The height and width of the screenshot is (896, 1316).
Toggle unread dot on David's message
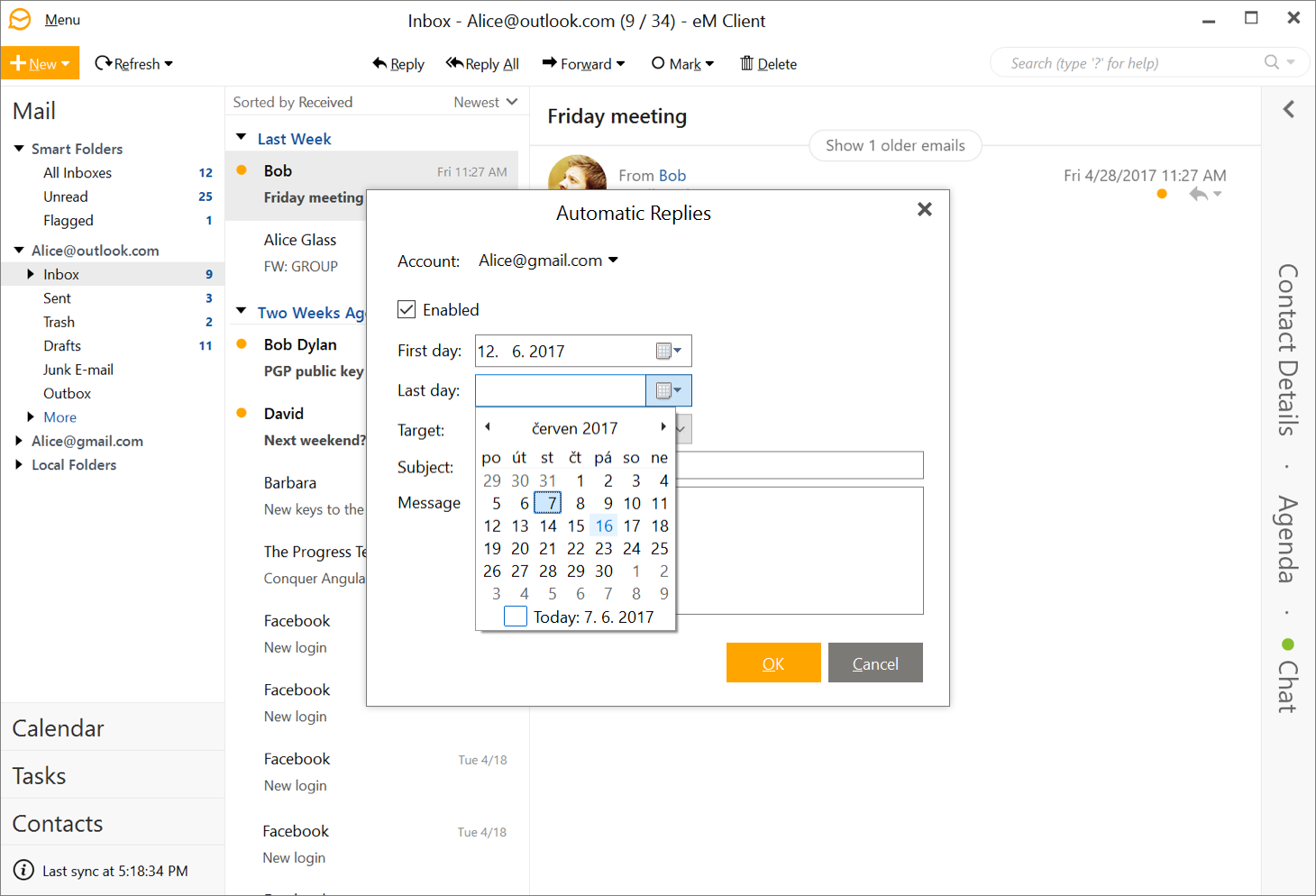[x=242, y=413]
